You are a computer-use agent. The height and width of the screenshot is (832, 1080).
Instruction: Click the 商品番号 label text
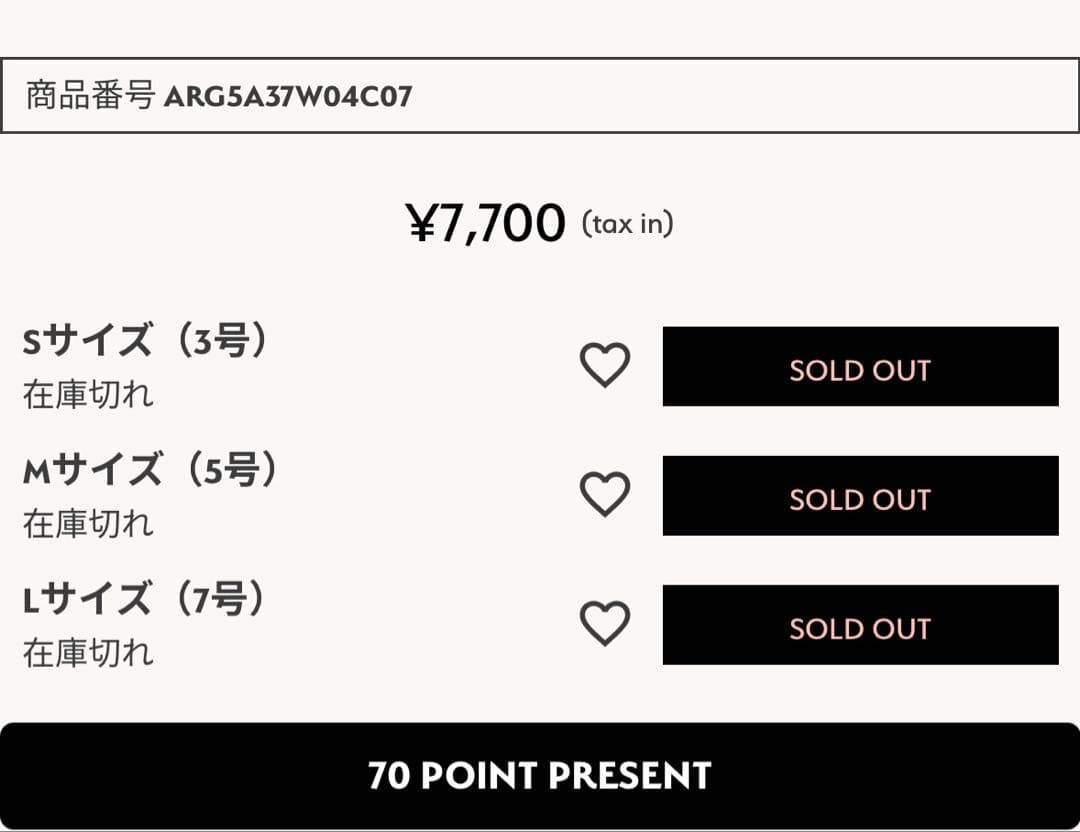[x=90, y=96]
